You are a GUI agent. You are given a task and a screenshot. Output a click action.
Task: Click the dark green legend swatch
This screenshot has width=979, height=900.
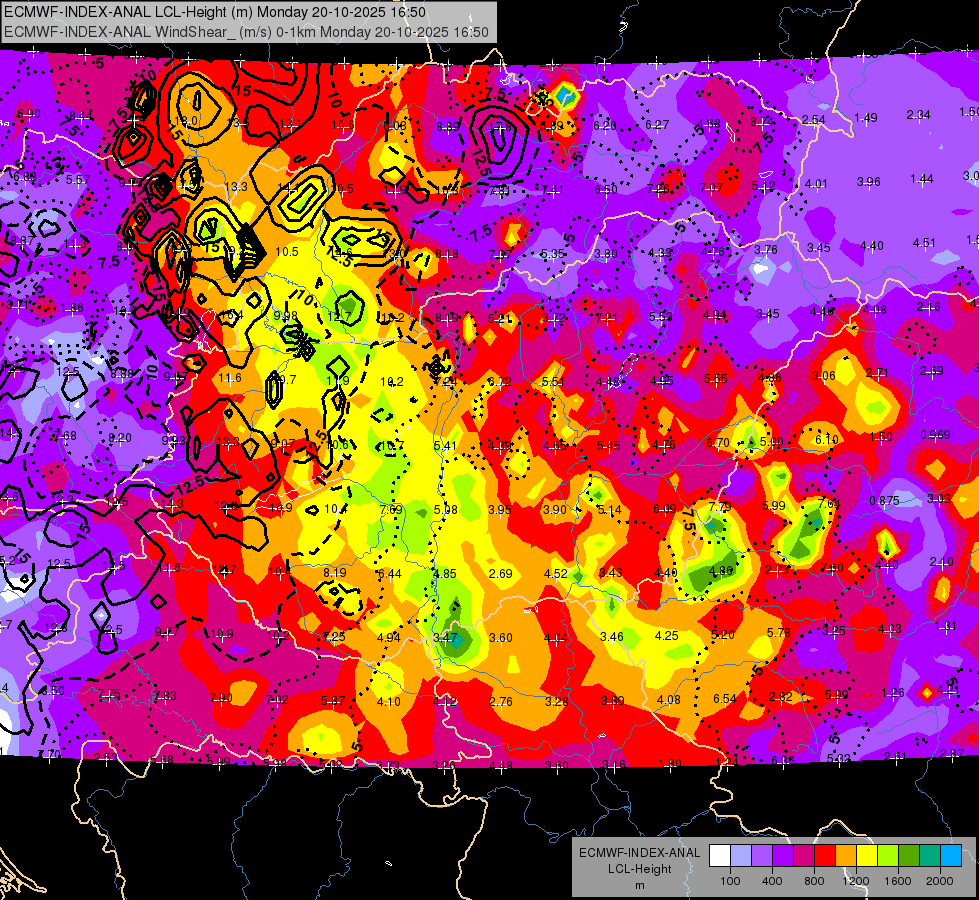click(x=908, y=856)
